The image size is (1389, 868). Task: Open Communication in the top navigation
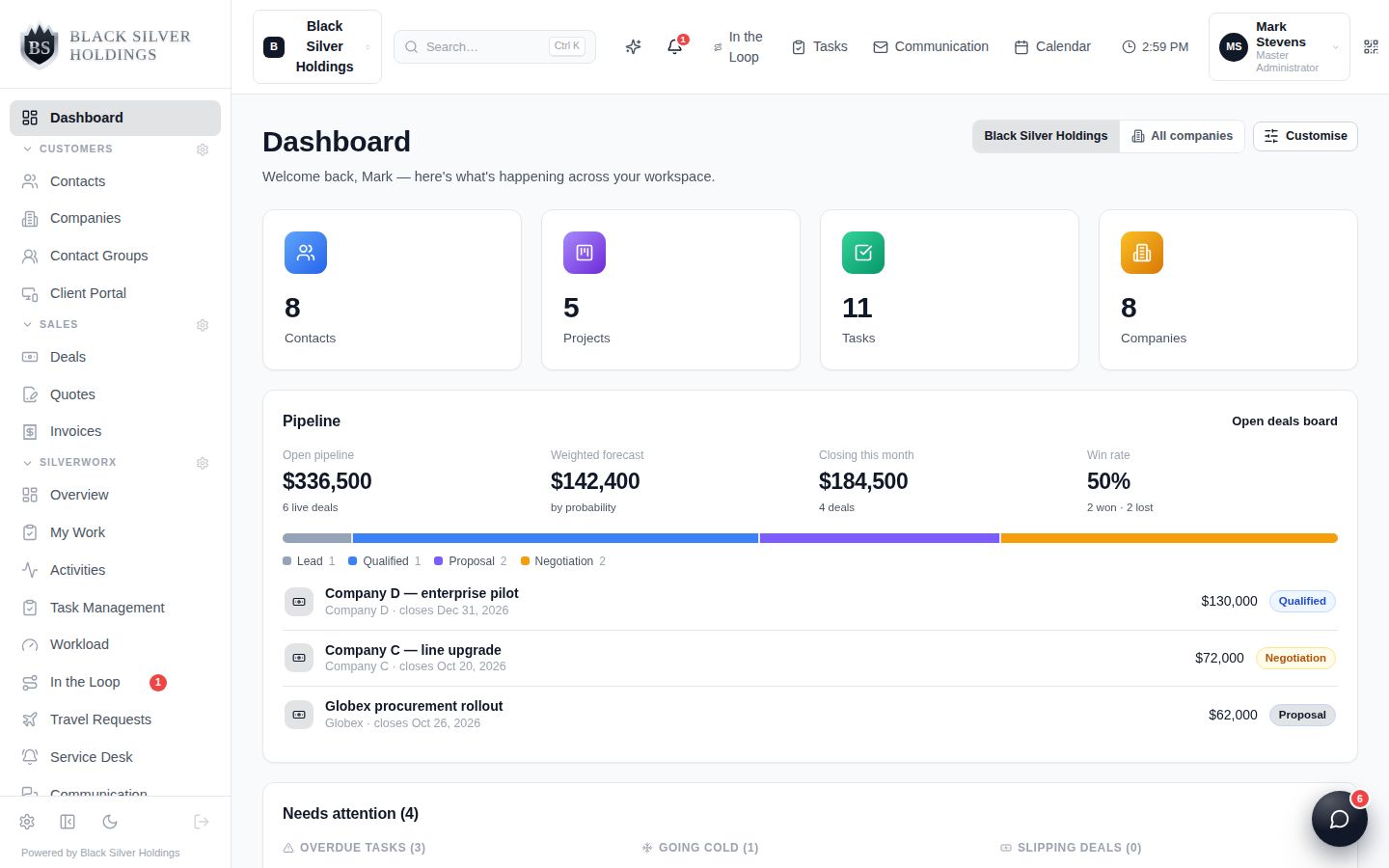(931, 46)
